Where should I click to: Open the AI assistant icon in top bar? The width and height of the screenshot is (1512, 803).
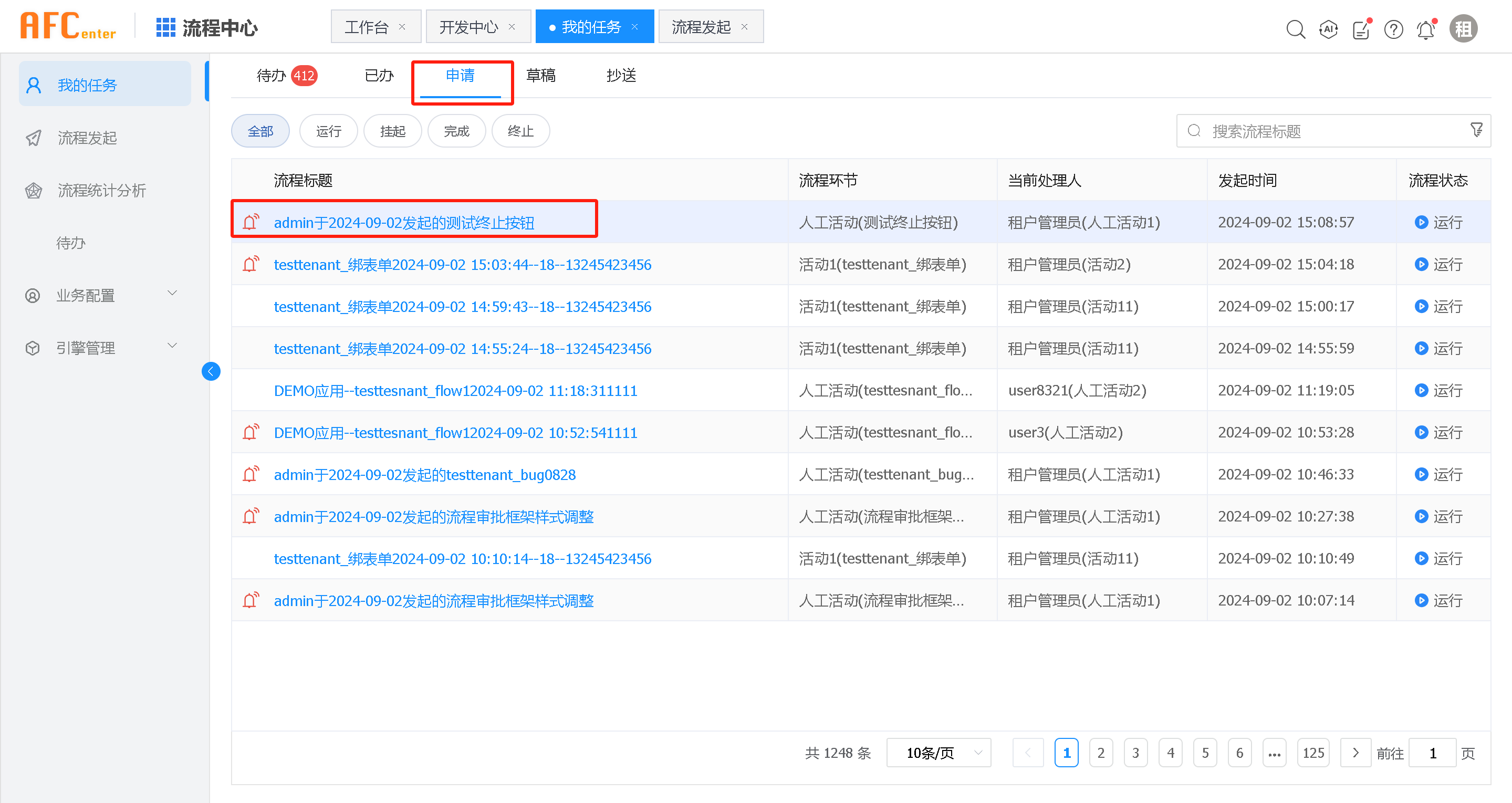[1328, 29]
